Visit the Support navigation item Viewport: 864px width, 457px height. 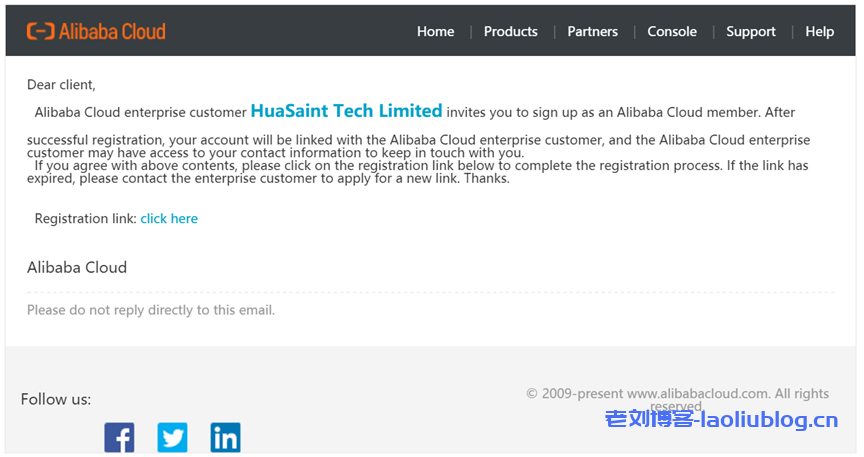[x=750, y=31]
